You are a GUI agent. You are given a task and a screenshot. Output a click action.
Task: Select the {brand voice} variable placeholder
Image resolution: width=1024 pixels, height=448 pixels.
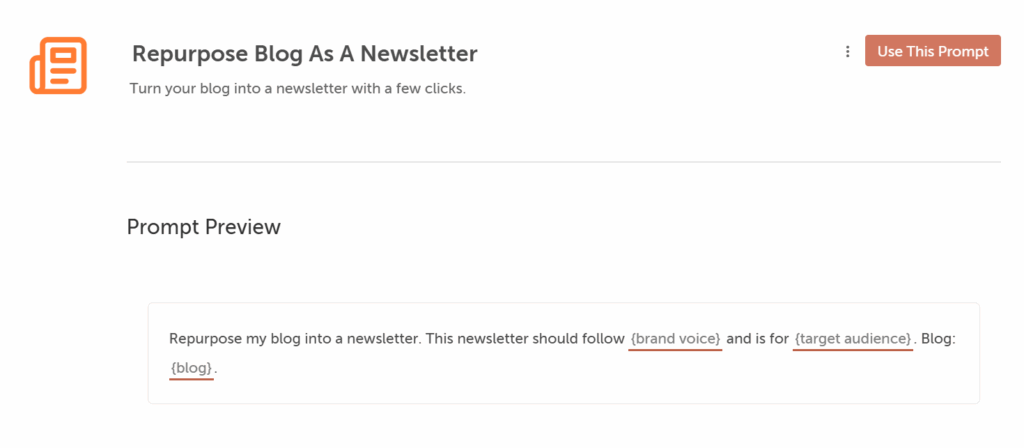tap(675, 338)
